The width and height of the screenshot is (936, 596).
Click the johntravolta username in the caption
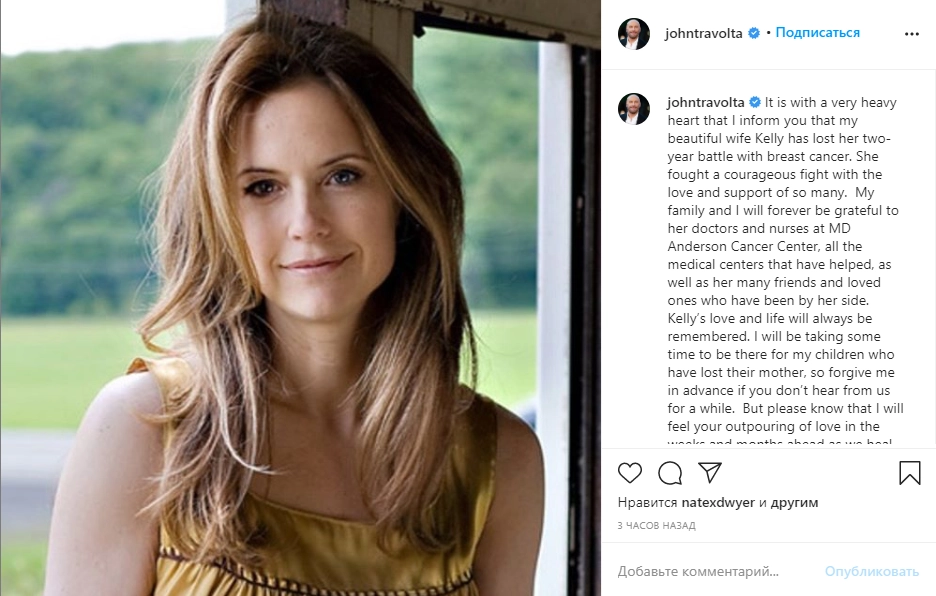point(705,102)
